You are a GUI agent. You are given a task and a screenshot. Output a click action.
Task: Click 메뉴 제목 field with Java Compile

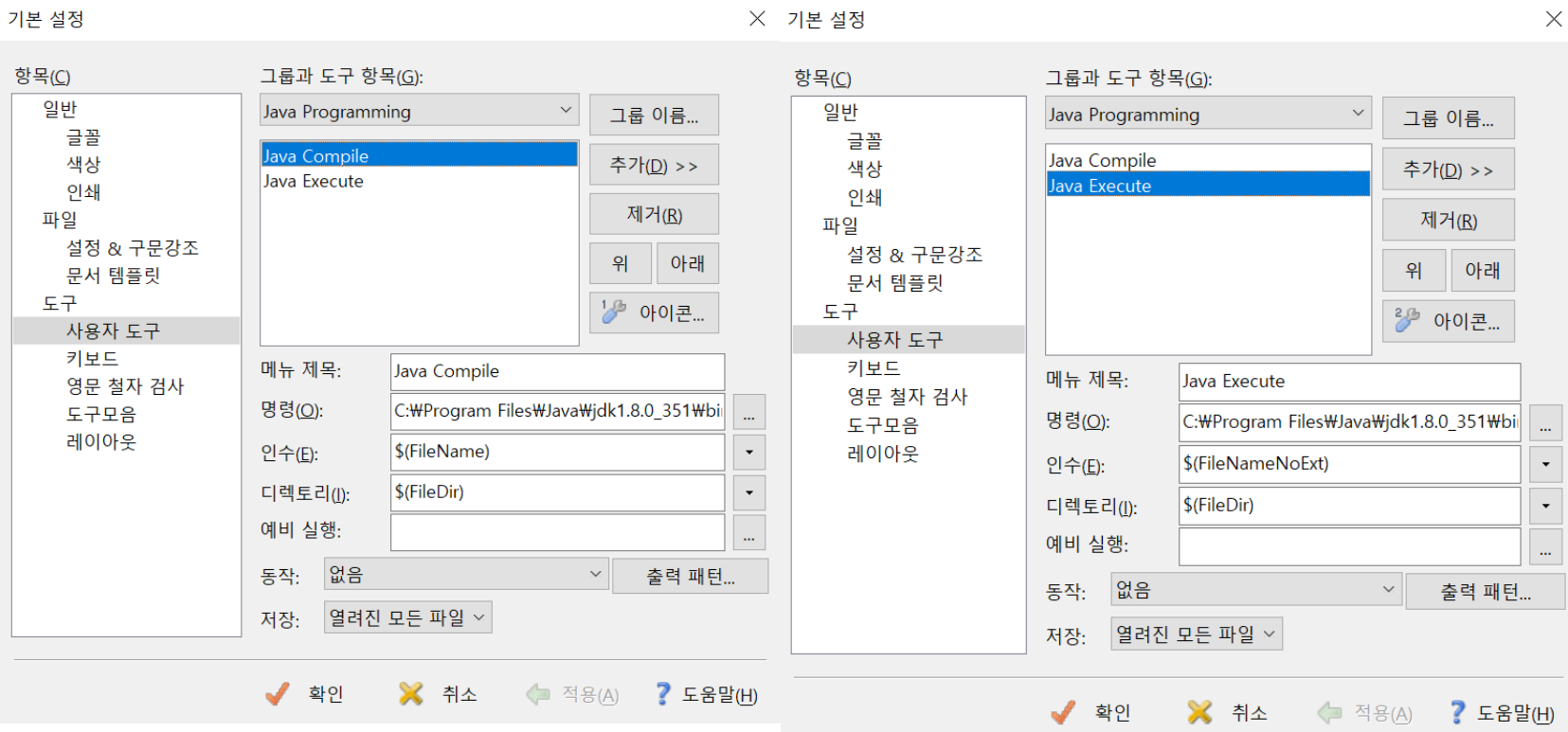557,371
